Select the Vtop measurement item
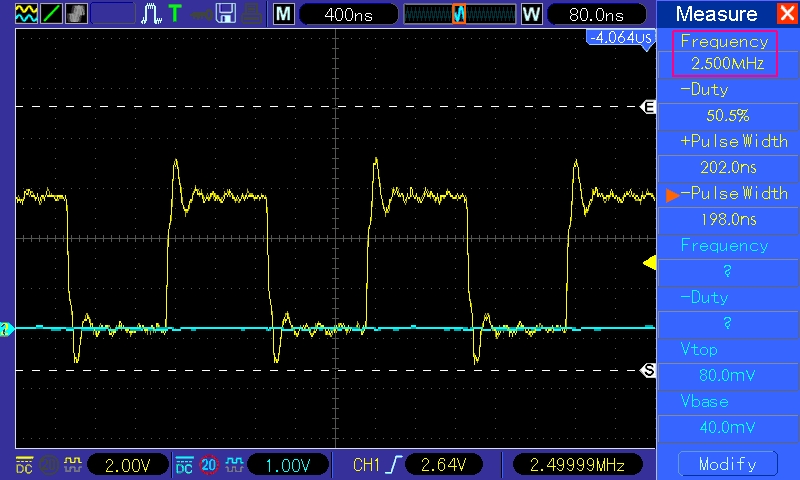This screenshot has height=480, width=800. pos(699,349)
